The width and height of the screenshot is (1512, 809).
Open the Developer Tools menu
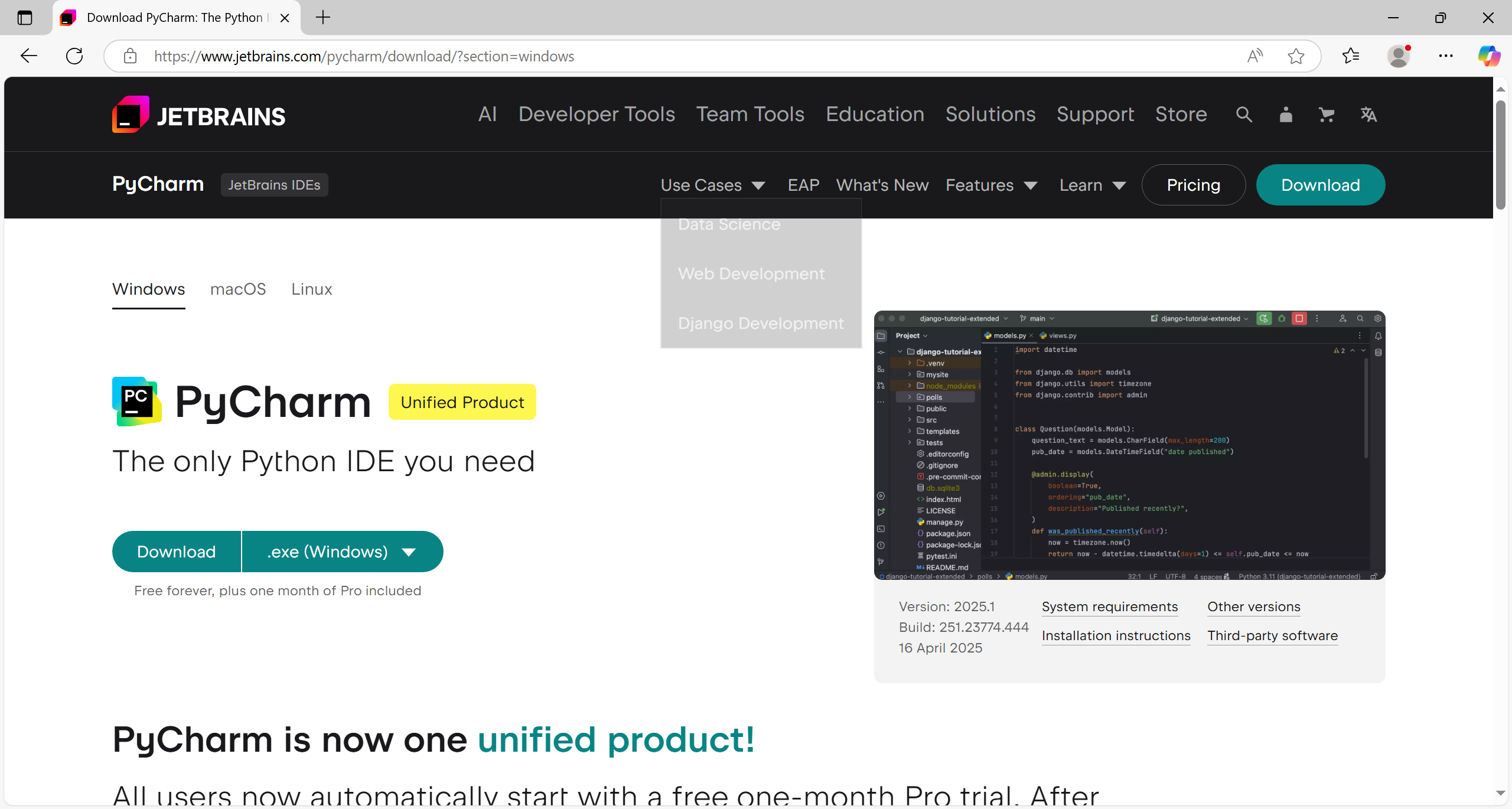coord(597,115)
